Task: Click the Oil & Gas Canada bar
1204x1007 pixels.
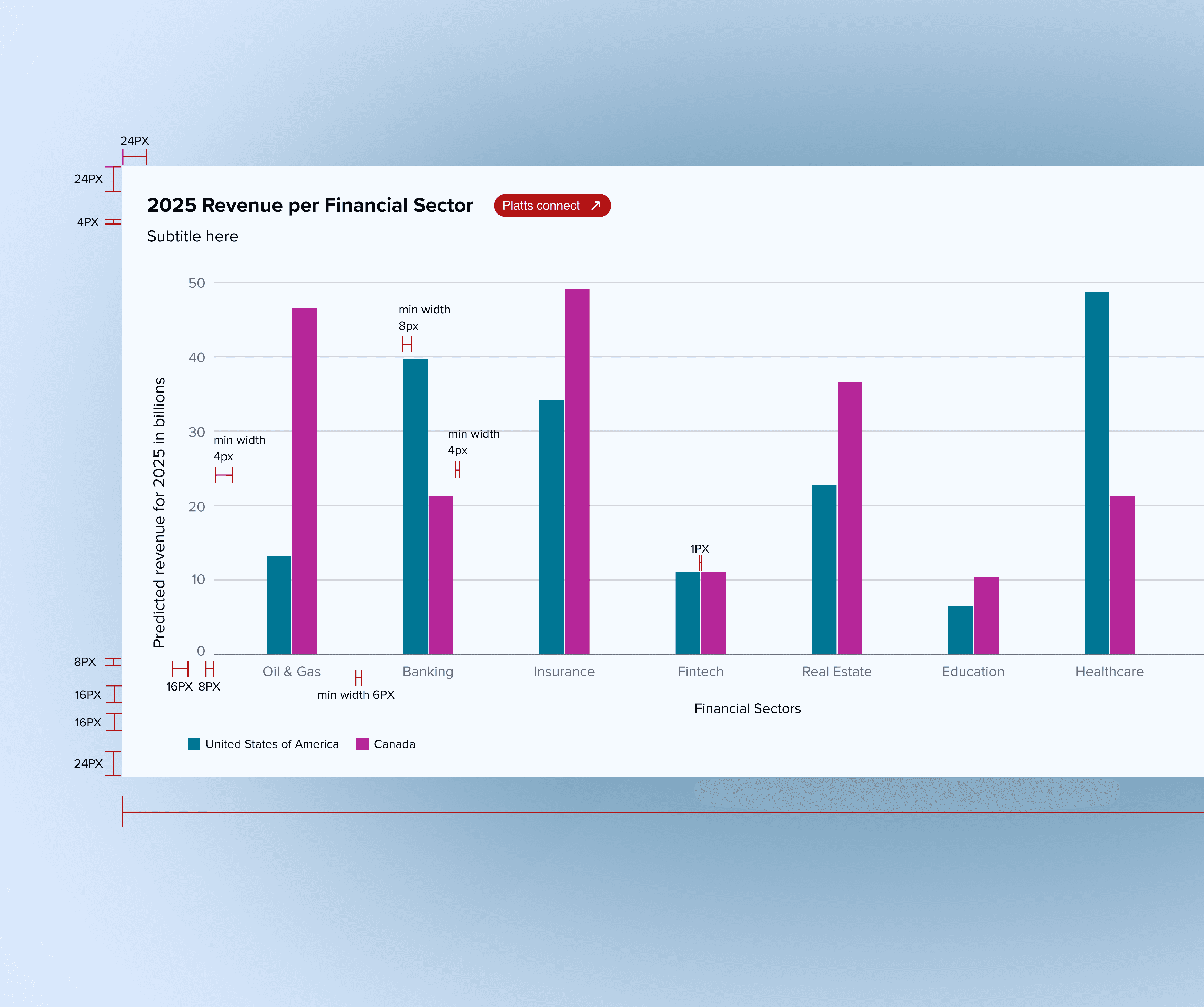Action: pos(304,481)
